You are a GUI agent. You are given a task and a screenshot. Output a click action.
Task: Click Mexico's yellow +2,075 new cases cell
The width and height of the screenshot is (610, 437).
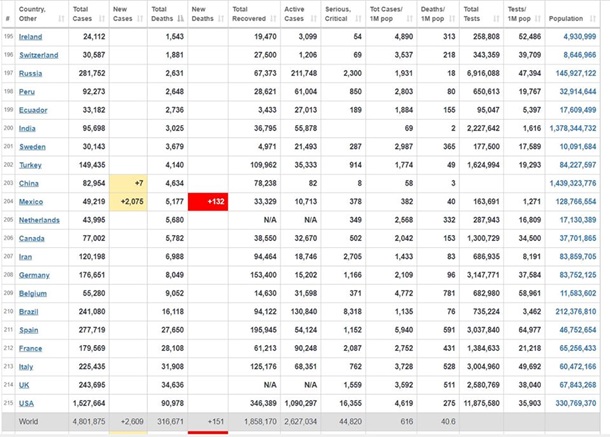126,201
